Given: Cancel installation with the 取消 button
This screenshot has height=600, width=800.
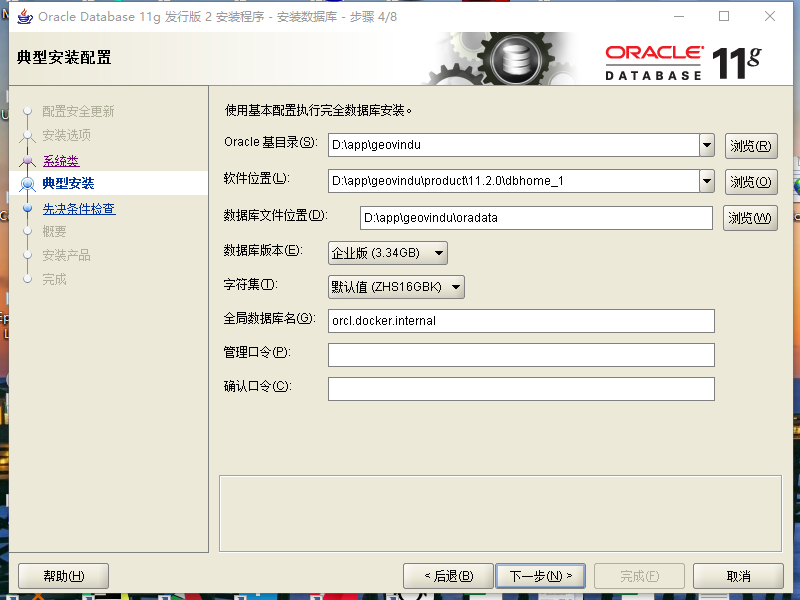Looking at the screenshot, I should (738, 576).
